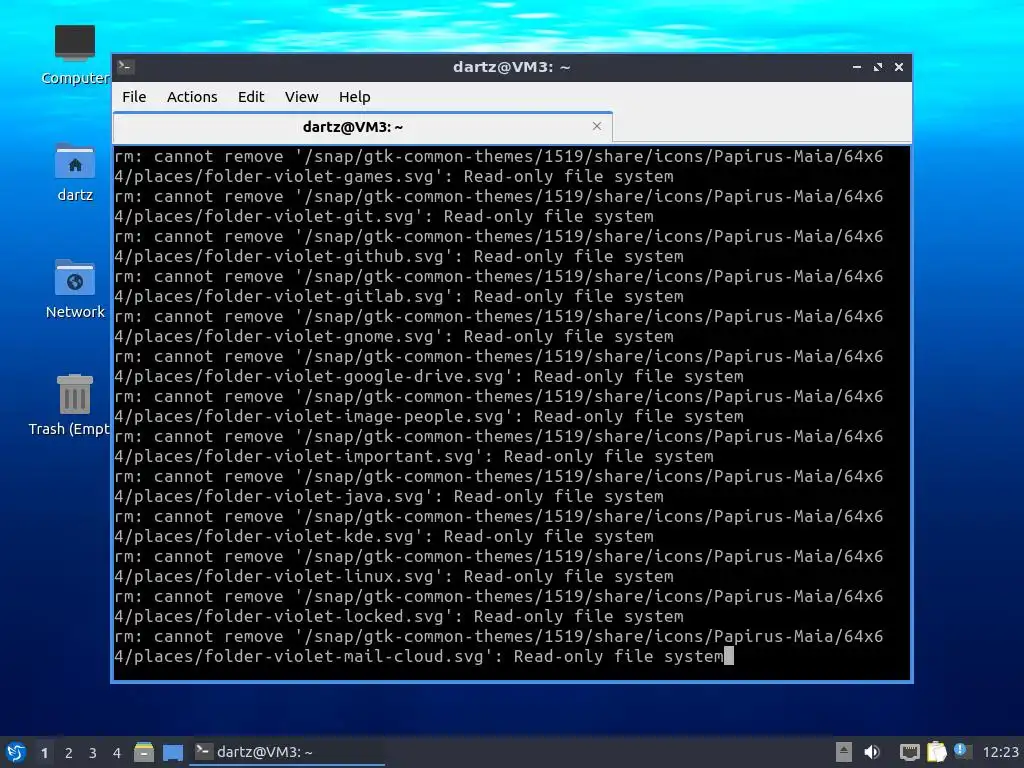Open the Computer desktop icon
Viewport: 1024px width, 768px height.
(x=74, y=55)
